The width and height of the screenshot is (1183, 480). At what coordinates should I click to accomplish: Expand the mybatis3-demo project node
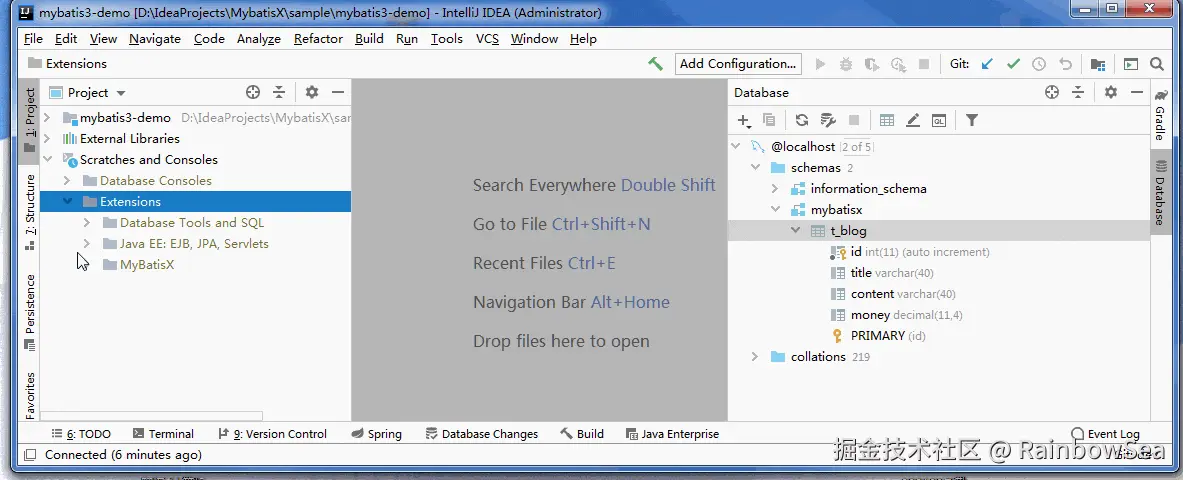(x=48, y=118)
